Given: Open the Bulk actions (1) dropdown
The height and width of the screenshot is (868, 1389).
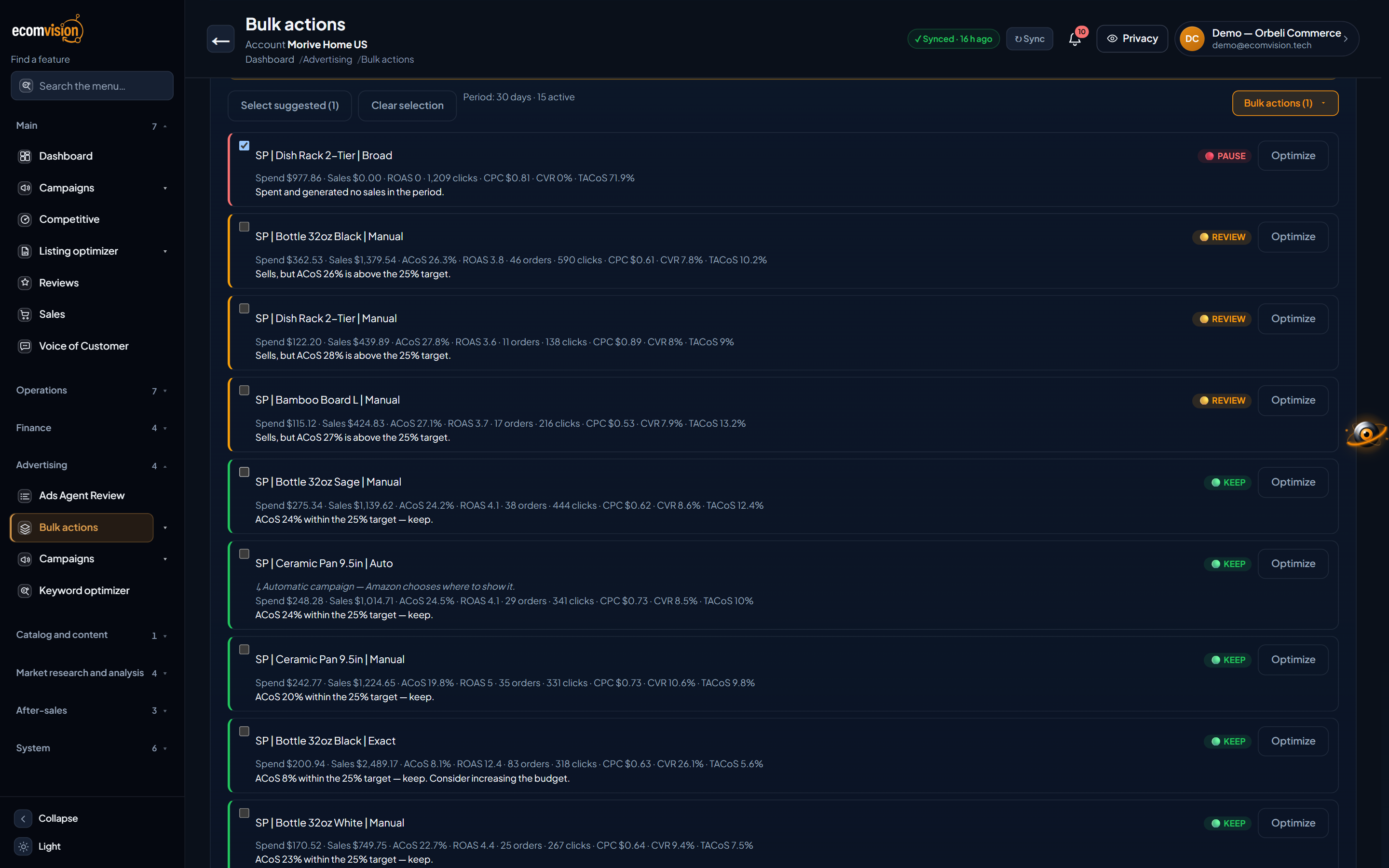Looking at the screenshot, I should (1285, 103).
